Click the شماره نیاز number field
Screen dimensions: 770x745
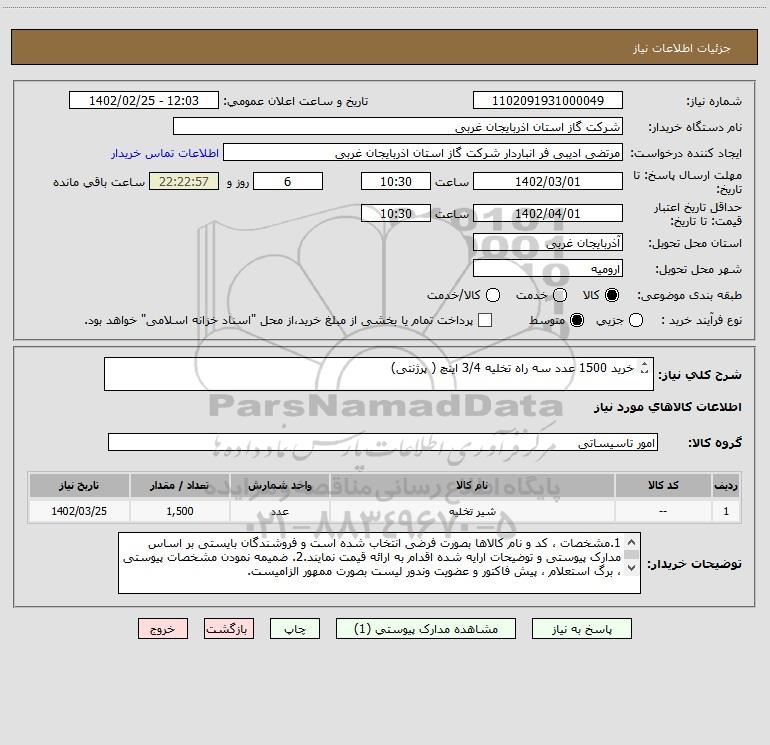tap(548, 100)
